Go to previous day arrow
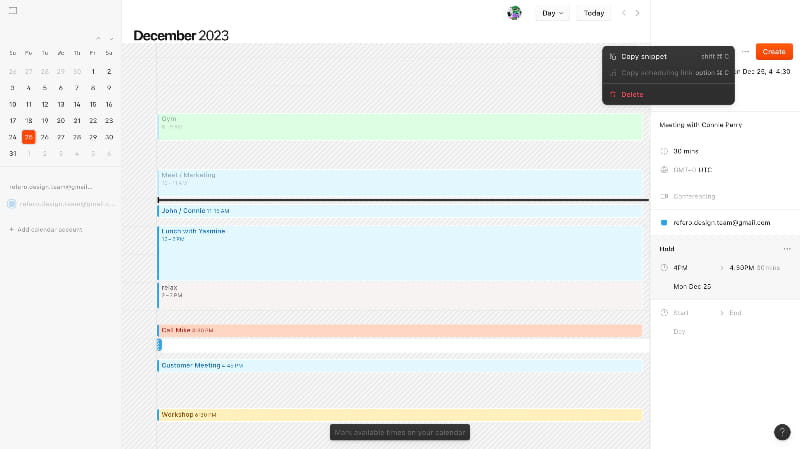Screen dimensions: 800x449 tap(624, 13)
